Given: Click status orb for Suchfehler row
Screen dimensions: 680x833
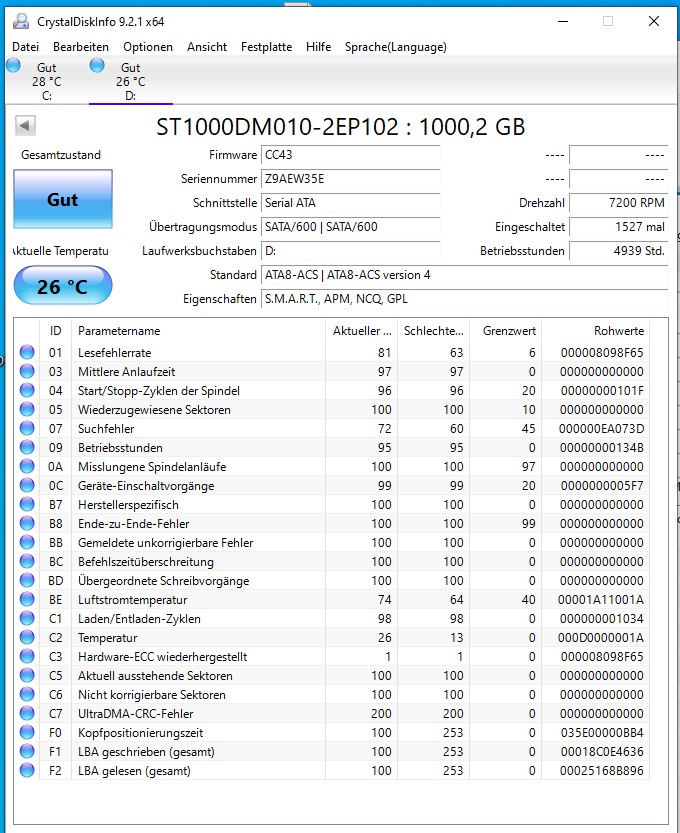Looking at the screenshot, I should click(27, 428).
